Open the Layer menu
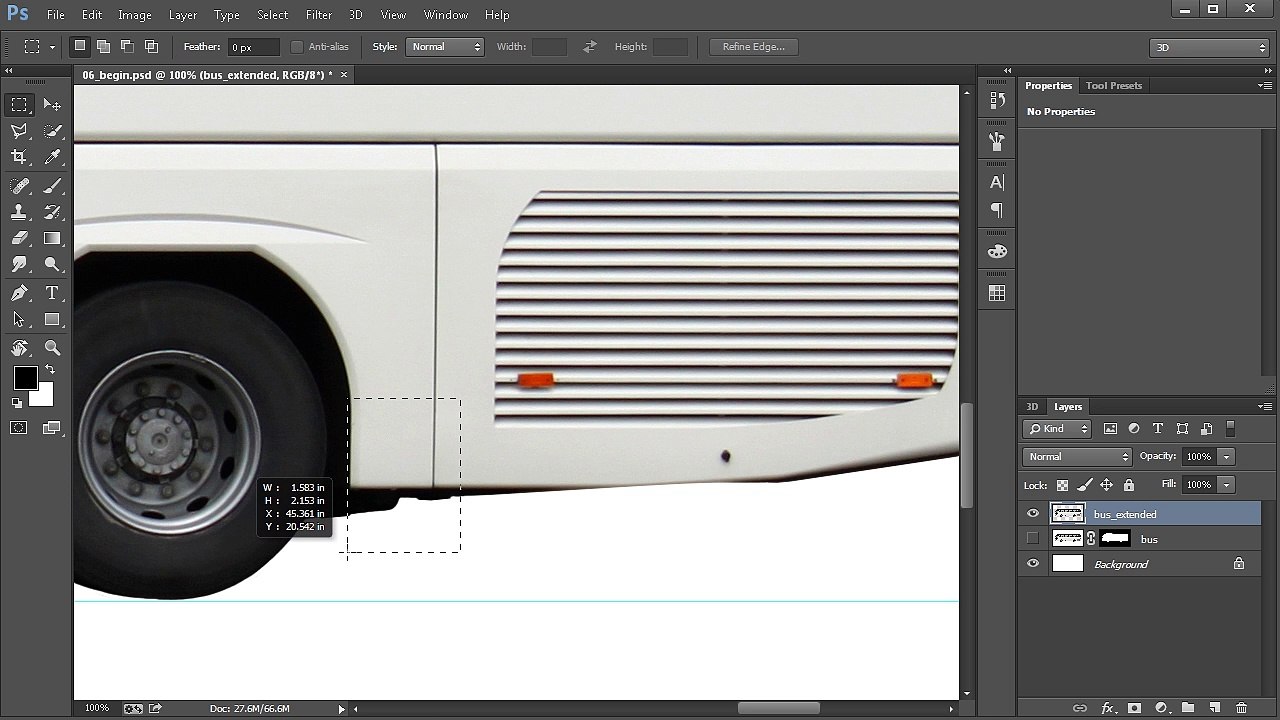 [x=183, y=15]
